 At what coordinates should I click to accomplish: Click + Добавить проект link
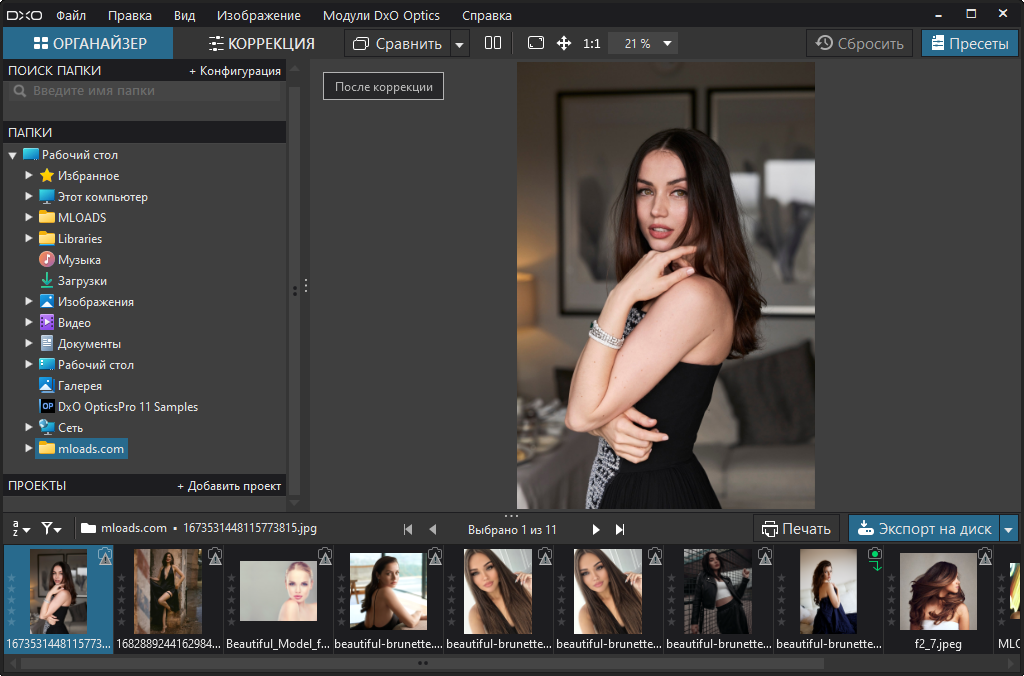tap(229, 486)
